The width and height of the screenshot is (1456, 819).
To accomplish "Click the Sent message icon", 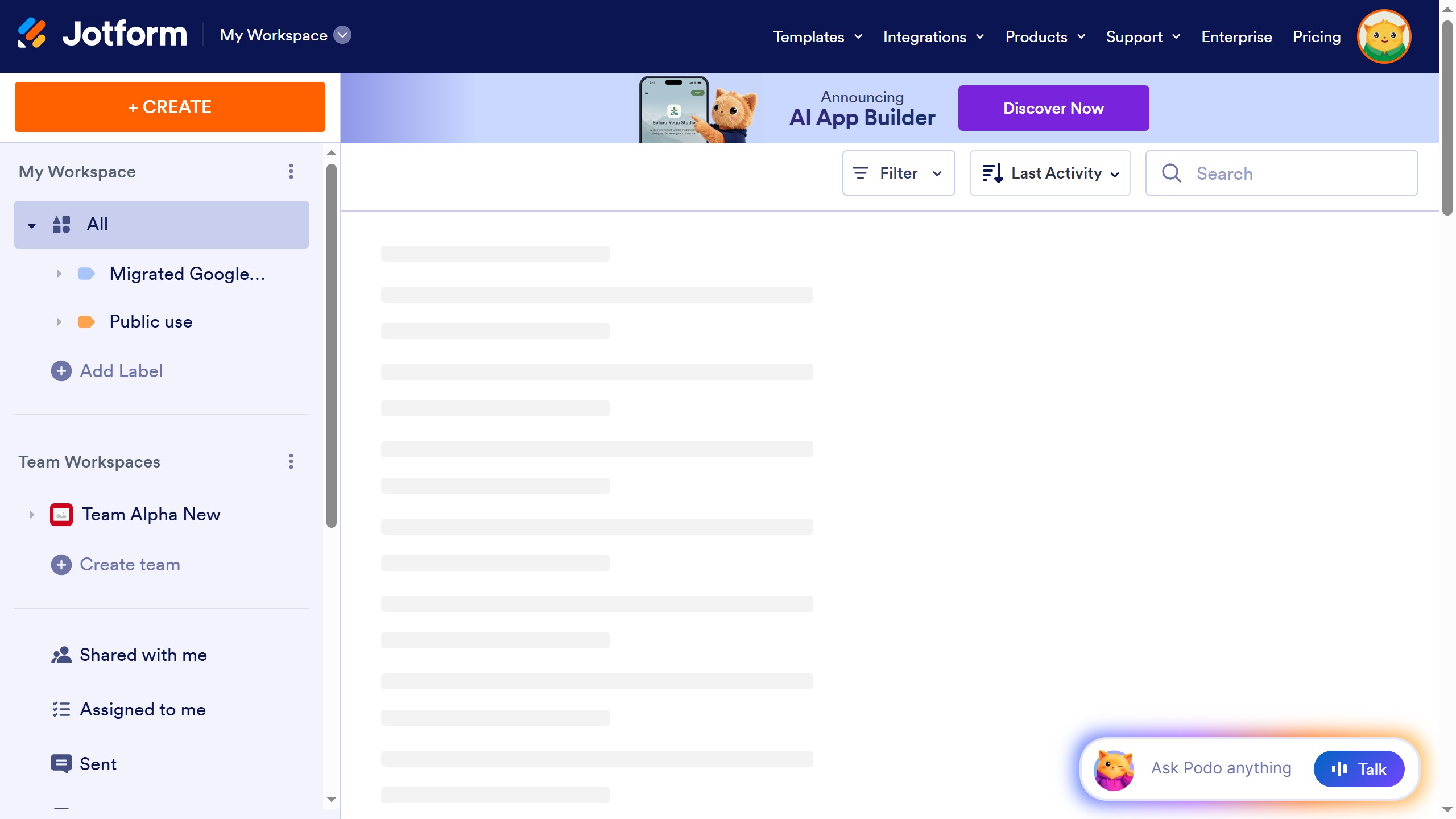I will tap(61, 764).
